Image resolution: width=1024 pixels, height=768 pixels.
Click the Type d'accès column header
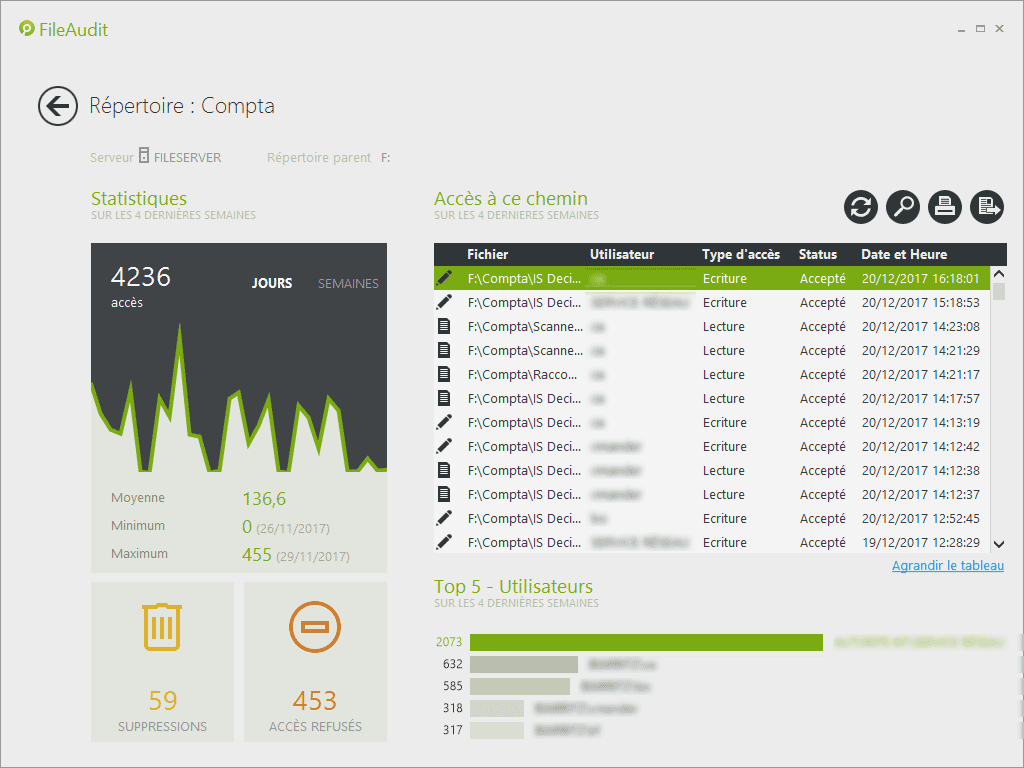(741, 255)
